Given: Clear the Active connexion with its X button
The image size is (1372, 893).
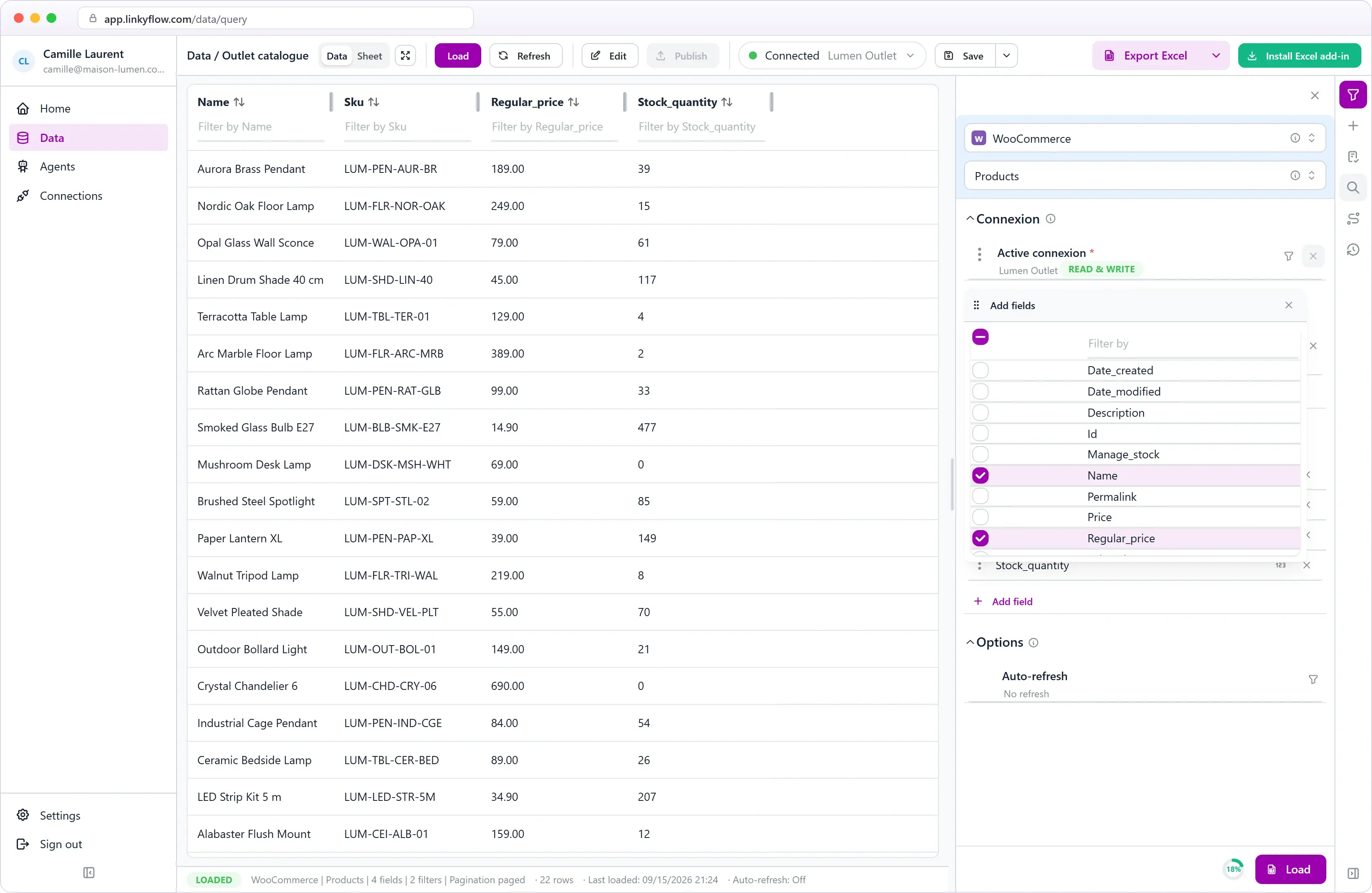Looking at the screenshot, I should point(1312,256).
